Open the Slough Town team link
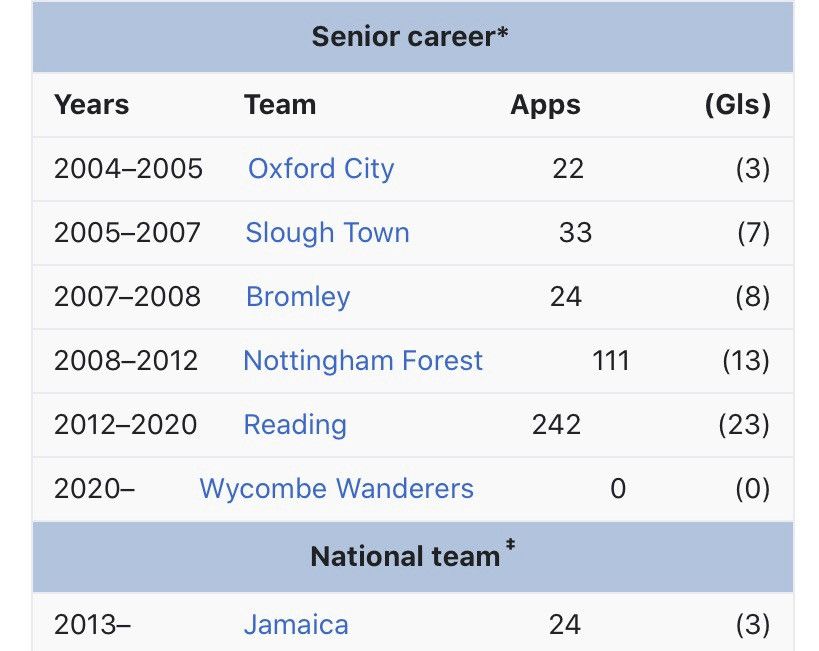 (327, 232)
